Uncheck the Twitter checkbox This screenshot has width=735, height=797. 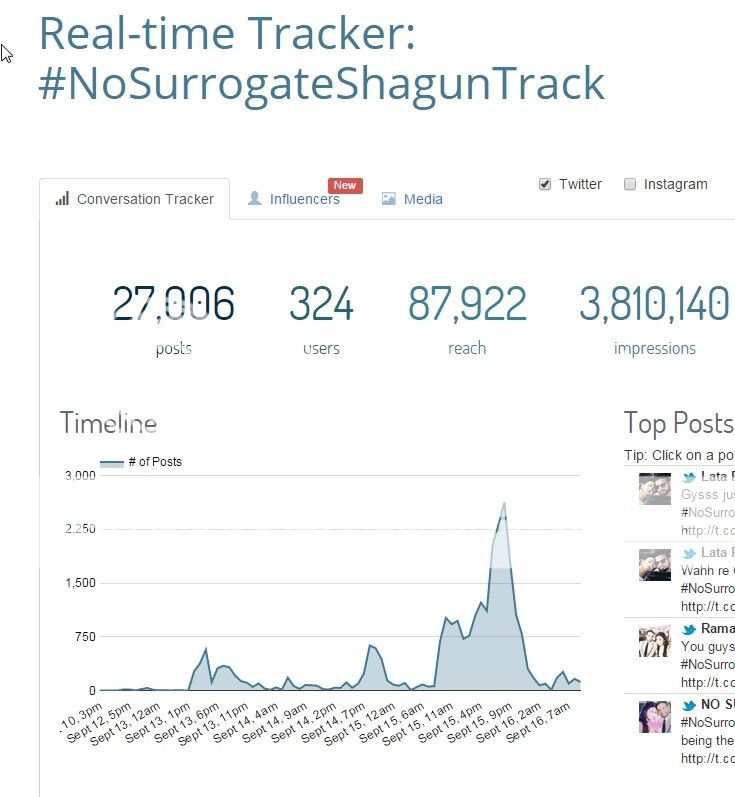pyautogui.click(x=545, y=184)
